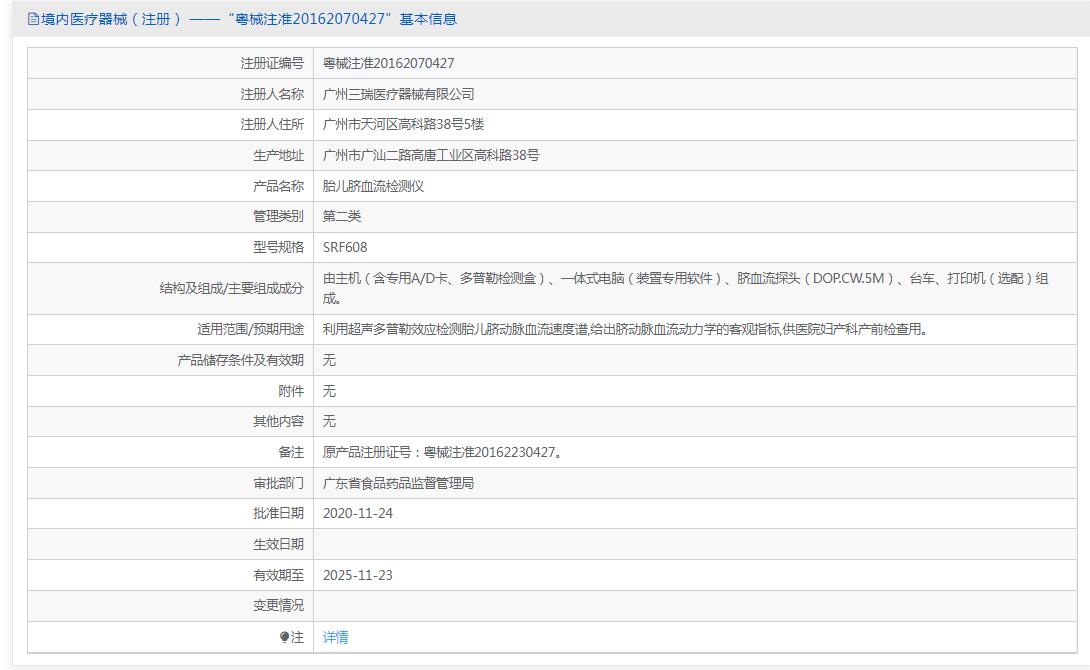Screen dimensions: 1090x670
Task: Click production address 广州市广汕二路高唐工业区高科路38号
Action: (x=431, y=155)
